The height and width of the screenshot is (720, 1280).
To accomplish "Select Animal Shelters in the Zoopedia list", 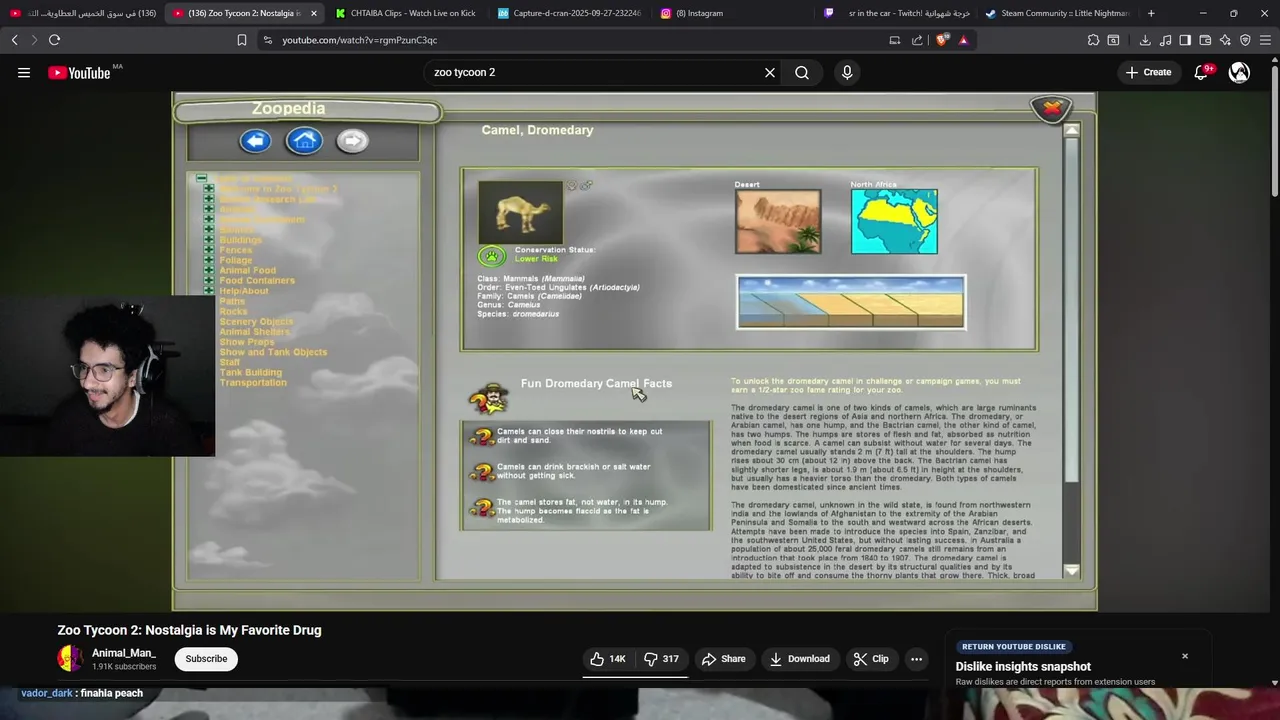I will (255, 332).
